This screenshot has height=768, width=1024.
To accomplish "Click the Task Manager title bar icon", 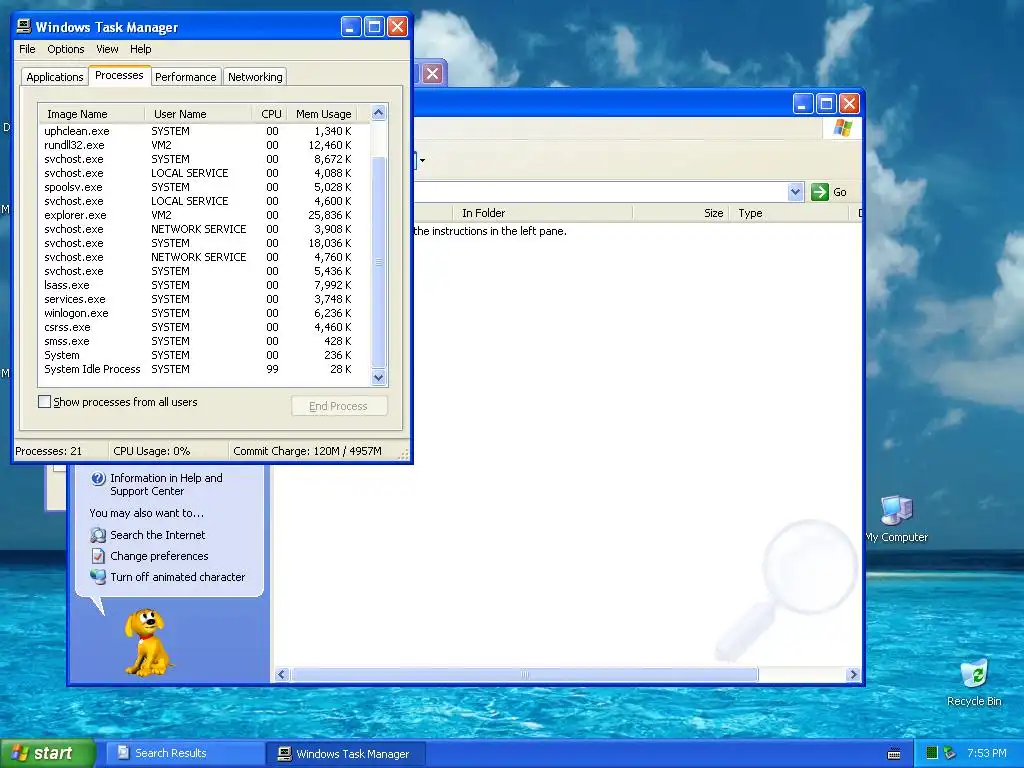I will click(x=24, y=27).
